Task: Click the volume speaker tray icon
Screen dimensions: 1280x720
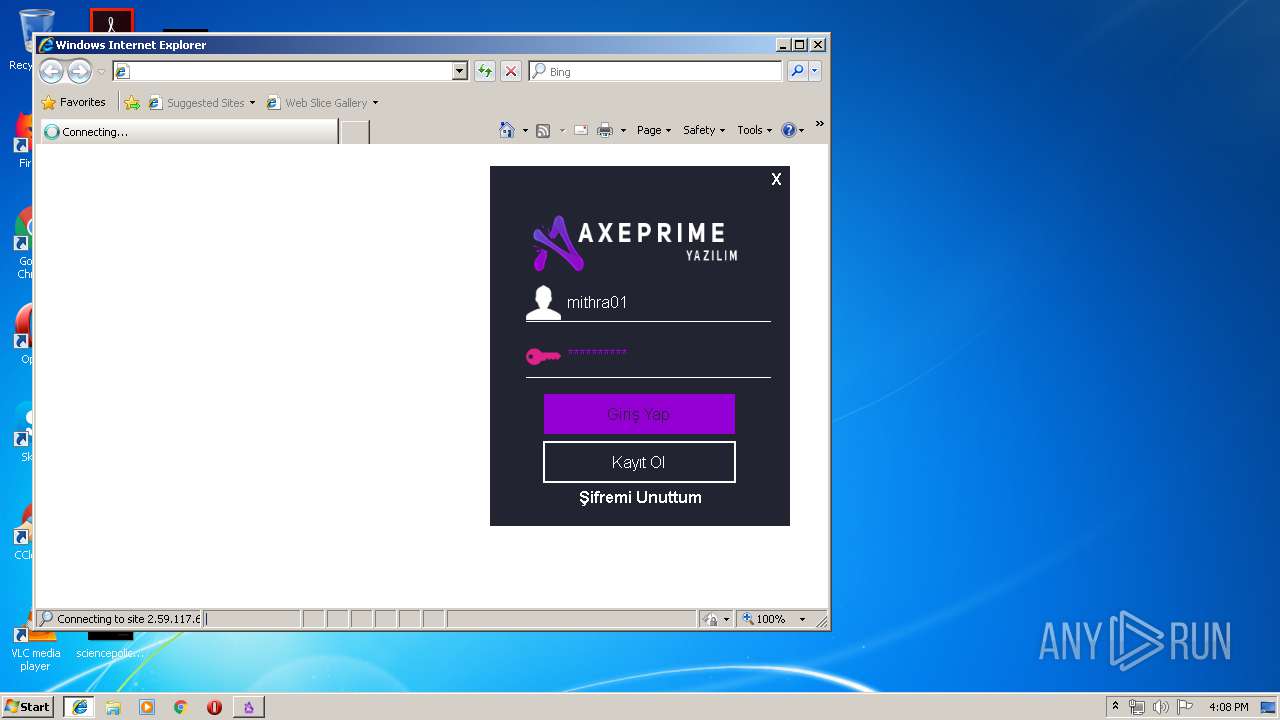Action: click(x=1161, y=707)
